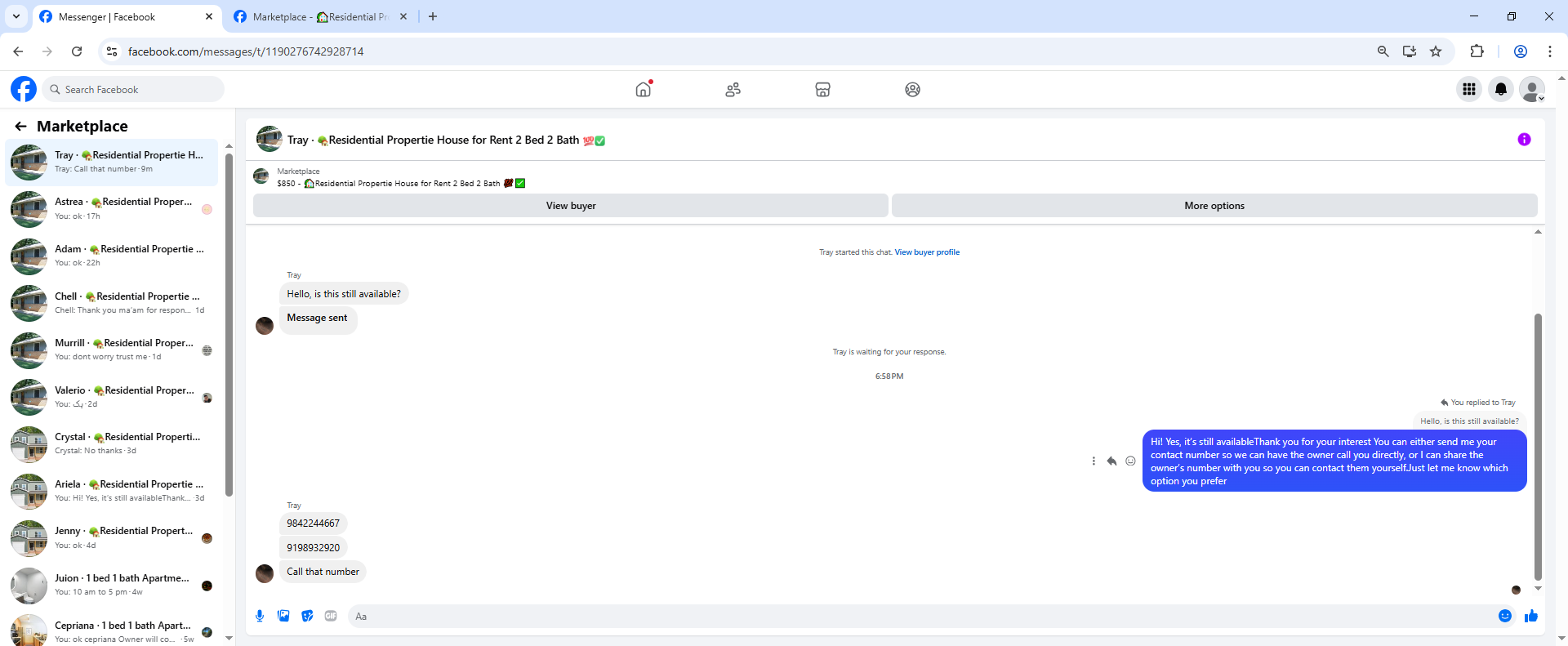The image size is (1568, 646).
Task: Open the Astrea conversation
Action: [112, 209]
